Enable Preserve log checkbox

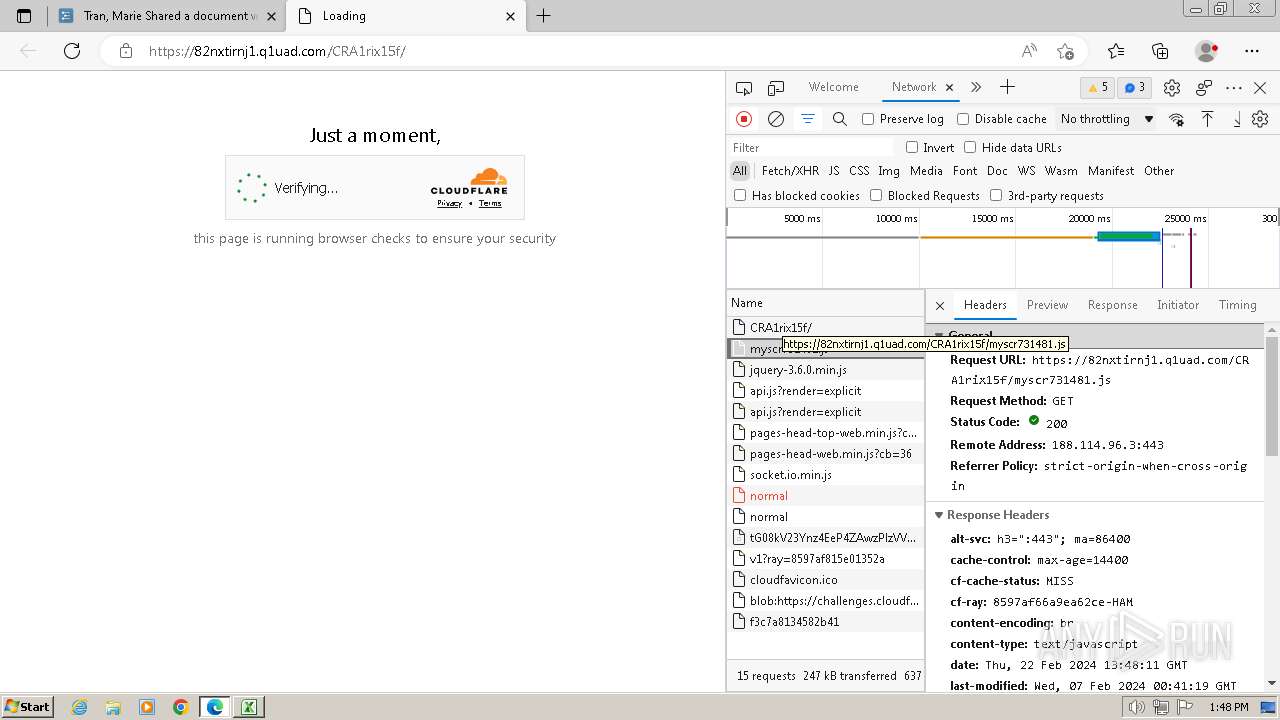(868, 119)
